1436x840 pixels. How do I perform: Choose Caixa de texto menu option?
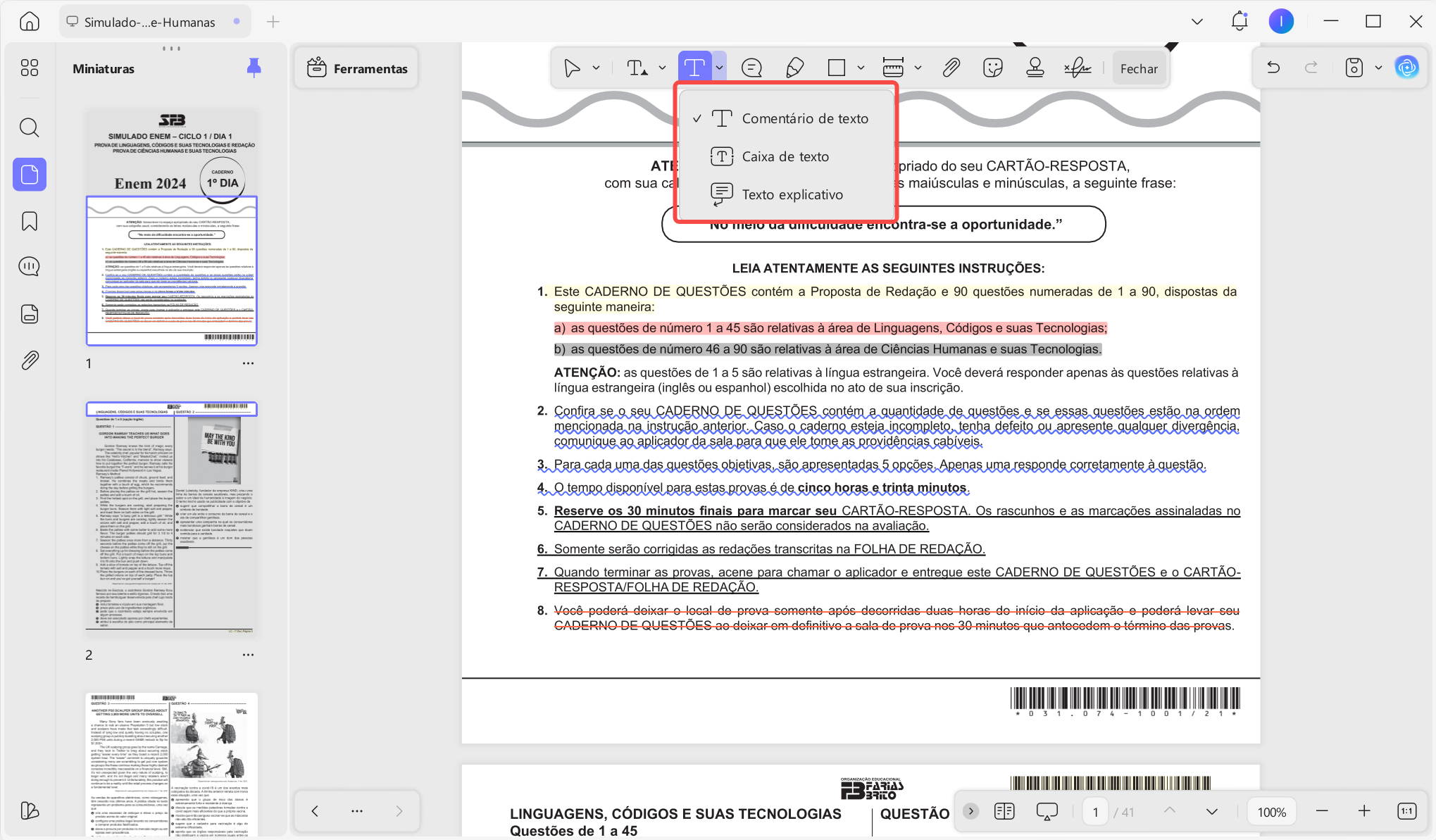click(x=786, y=156)
